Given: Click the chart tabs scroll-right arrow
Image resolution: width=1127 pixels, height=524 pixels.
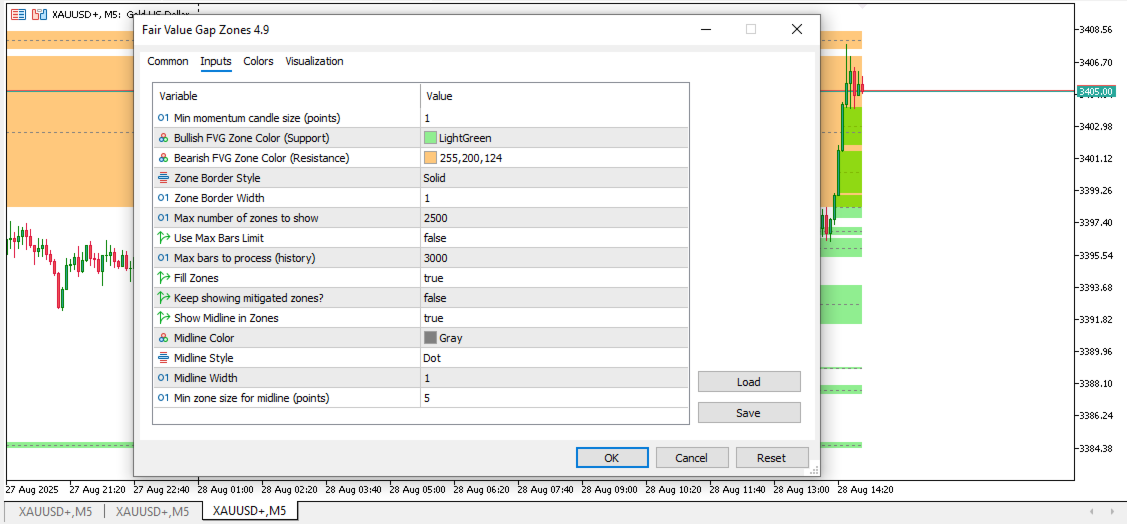Looking at the screenshot, I should (x=1112, y=512).
